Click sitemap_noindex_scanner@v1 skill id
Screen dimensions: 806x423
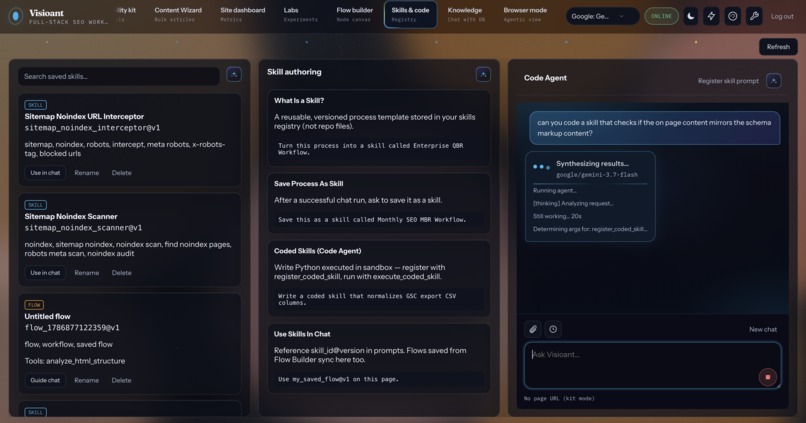(x=83, y=228)
